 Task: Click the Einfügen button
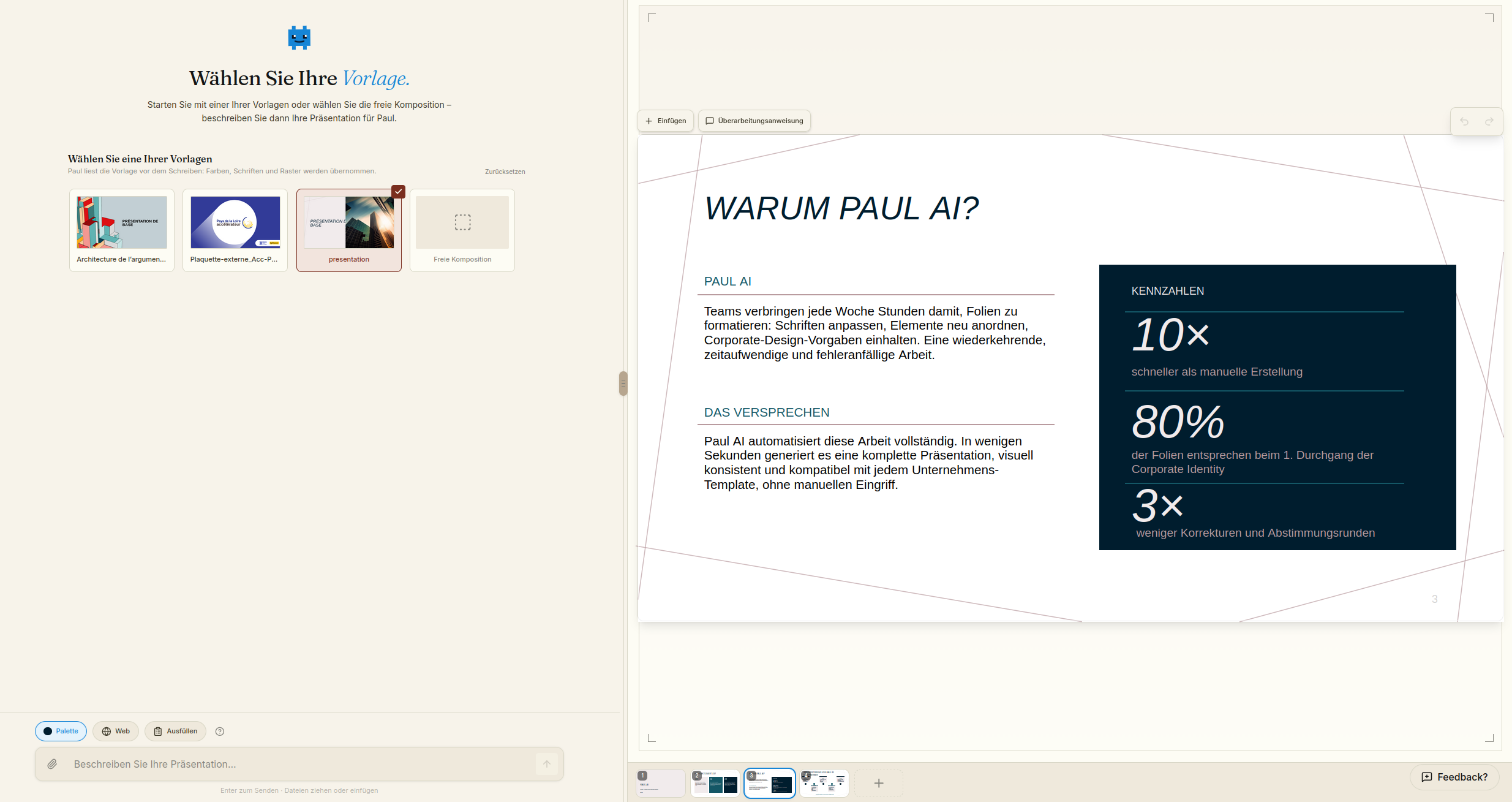click(x=666, y=121)
